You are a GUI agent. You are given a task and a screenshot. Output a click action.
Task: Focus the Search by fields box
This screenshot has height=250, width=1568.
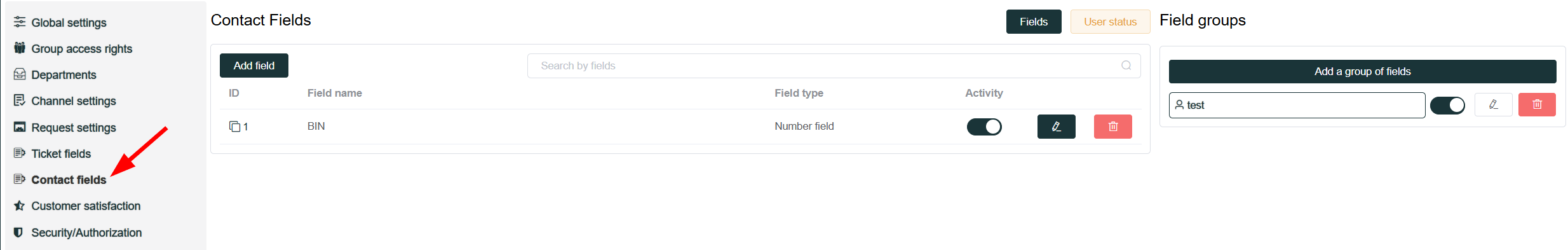(834, 66)
